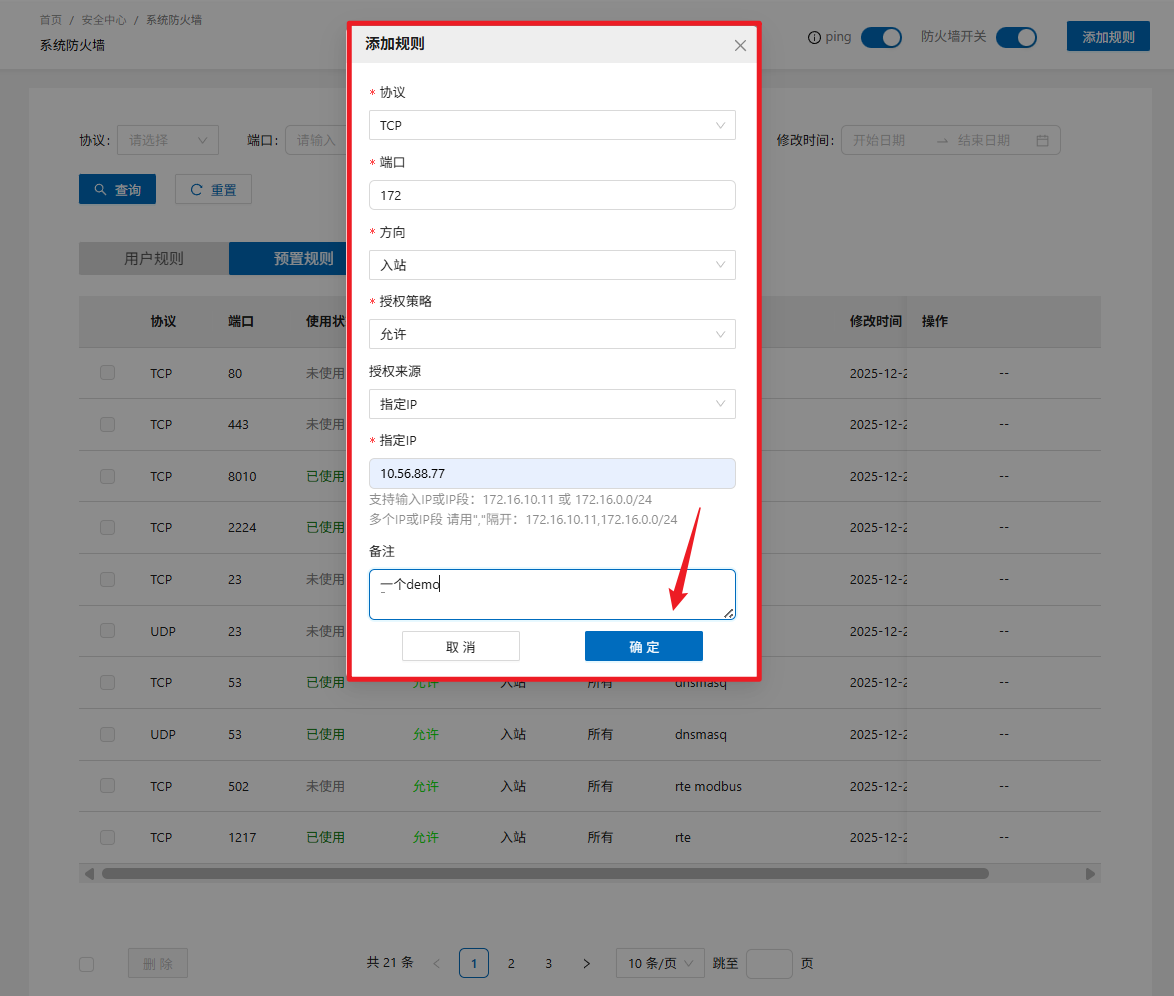Close the 添加规则 dialog with the X icon
The image size is (1174, 996).
pyautogui.click(x=740, y=46)
